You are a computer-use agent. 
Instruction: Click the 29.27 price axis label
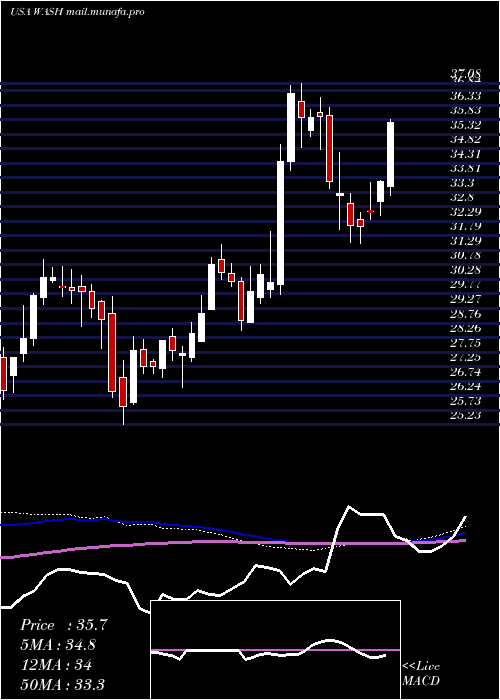tap(466, 299)
